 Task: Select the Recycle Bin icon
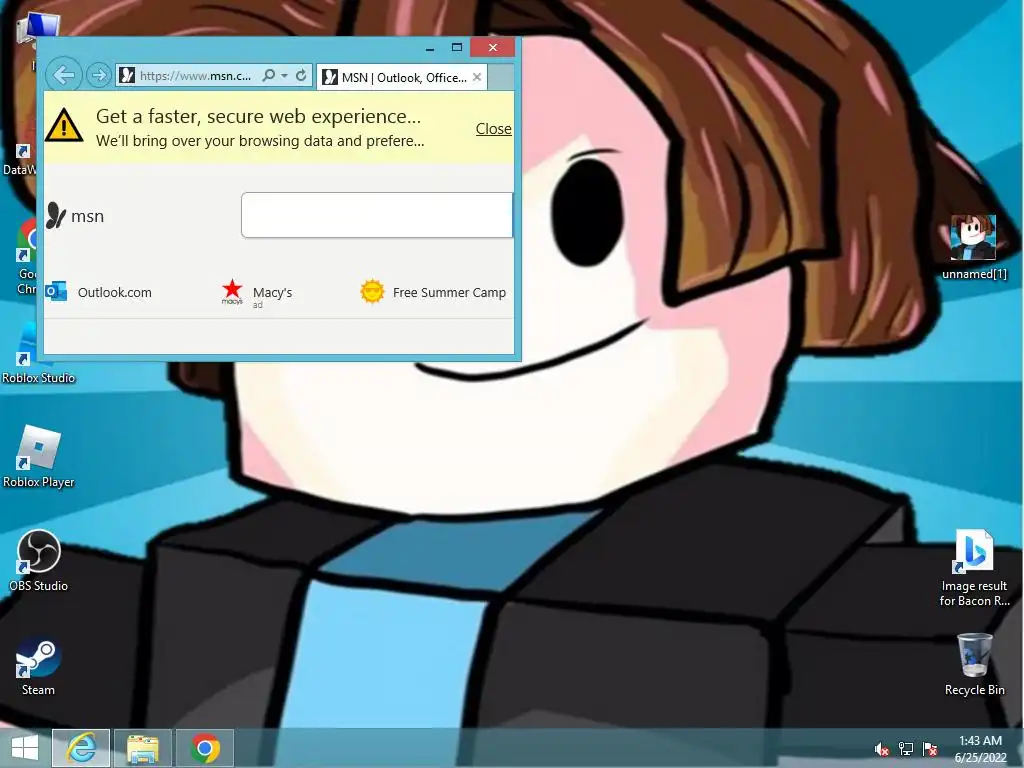(974, 665)
